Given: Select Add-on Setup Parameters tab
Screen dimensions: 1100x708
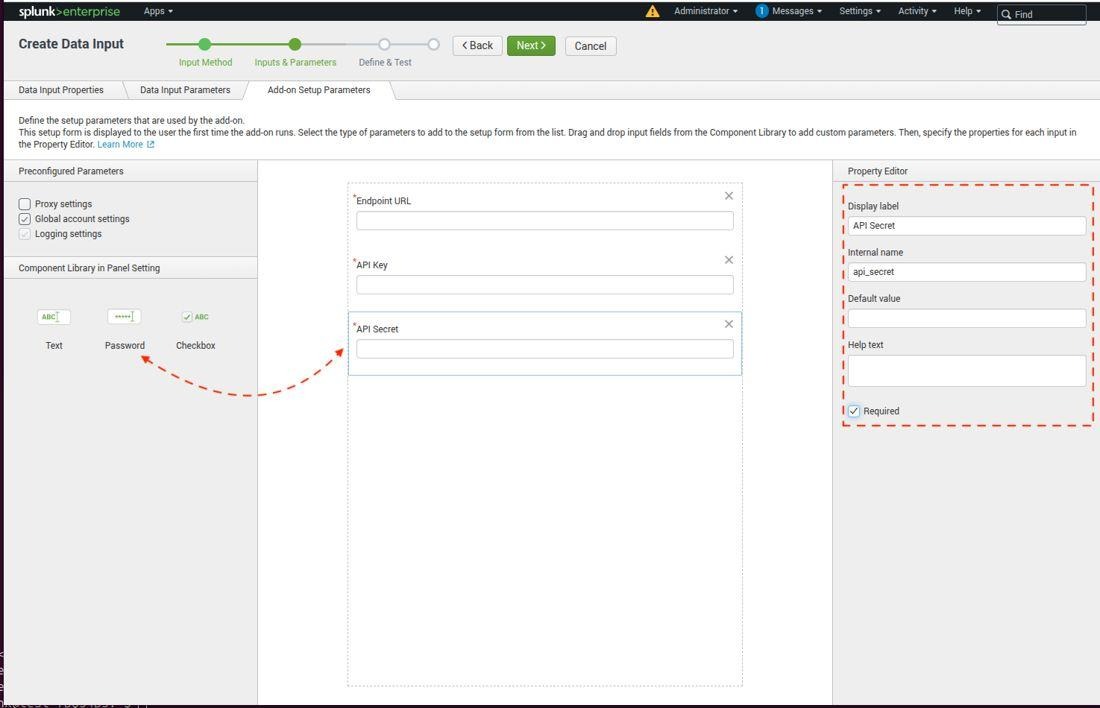Looking at the screenshot, I should pyautogui.click(x=318, y=90).
